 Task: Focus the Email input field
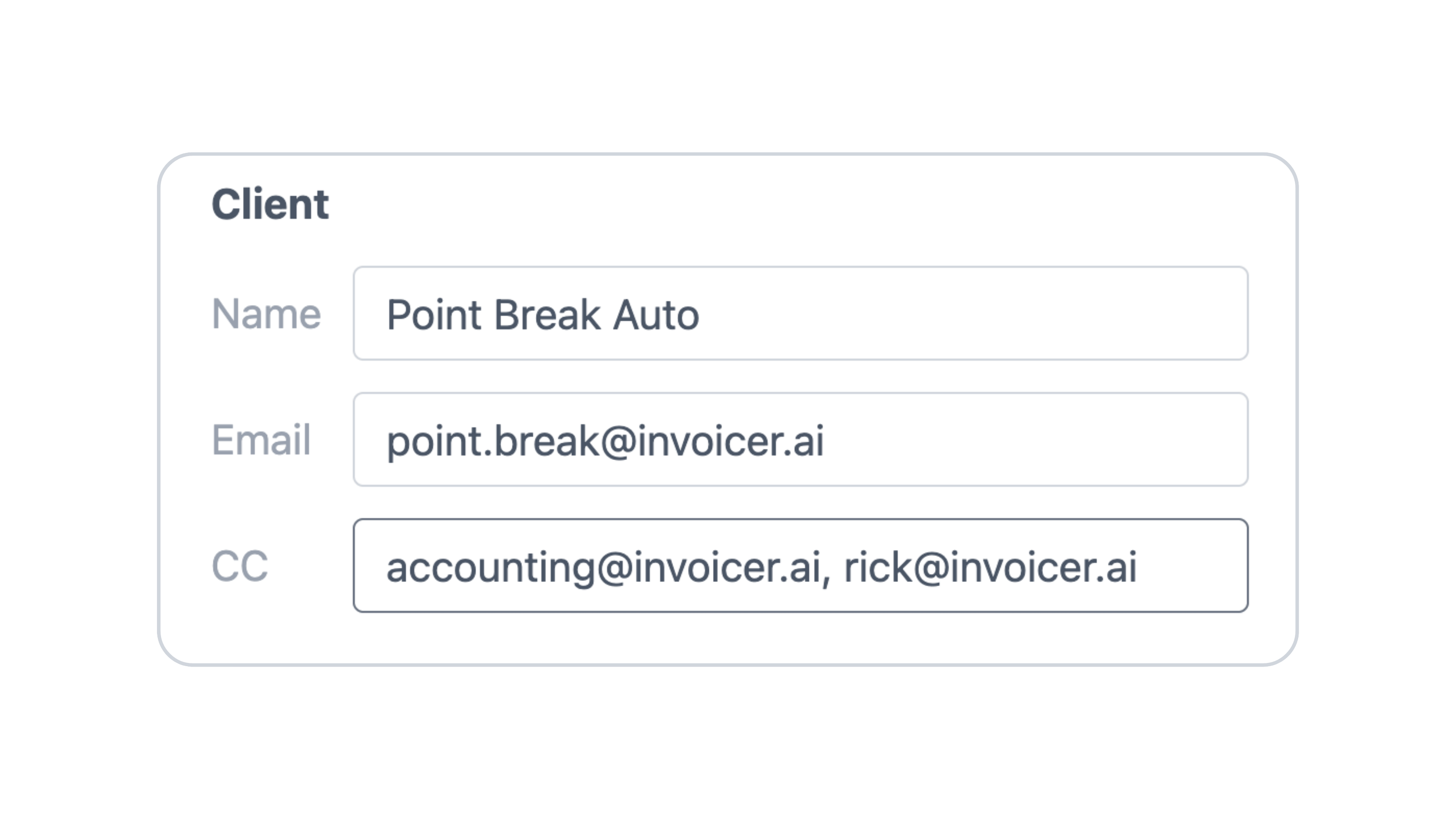(800, 439)
